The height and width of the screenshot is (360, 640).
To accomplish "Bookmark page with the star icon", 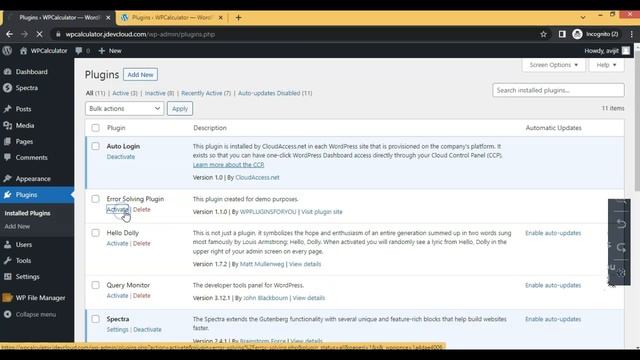I will pyautogui.click(x=543, y=34).
